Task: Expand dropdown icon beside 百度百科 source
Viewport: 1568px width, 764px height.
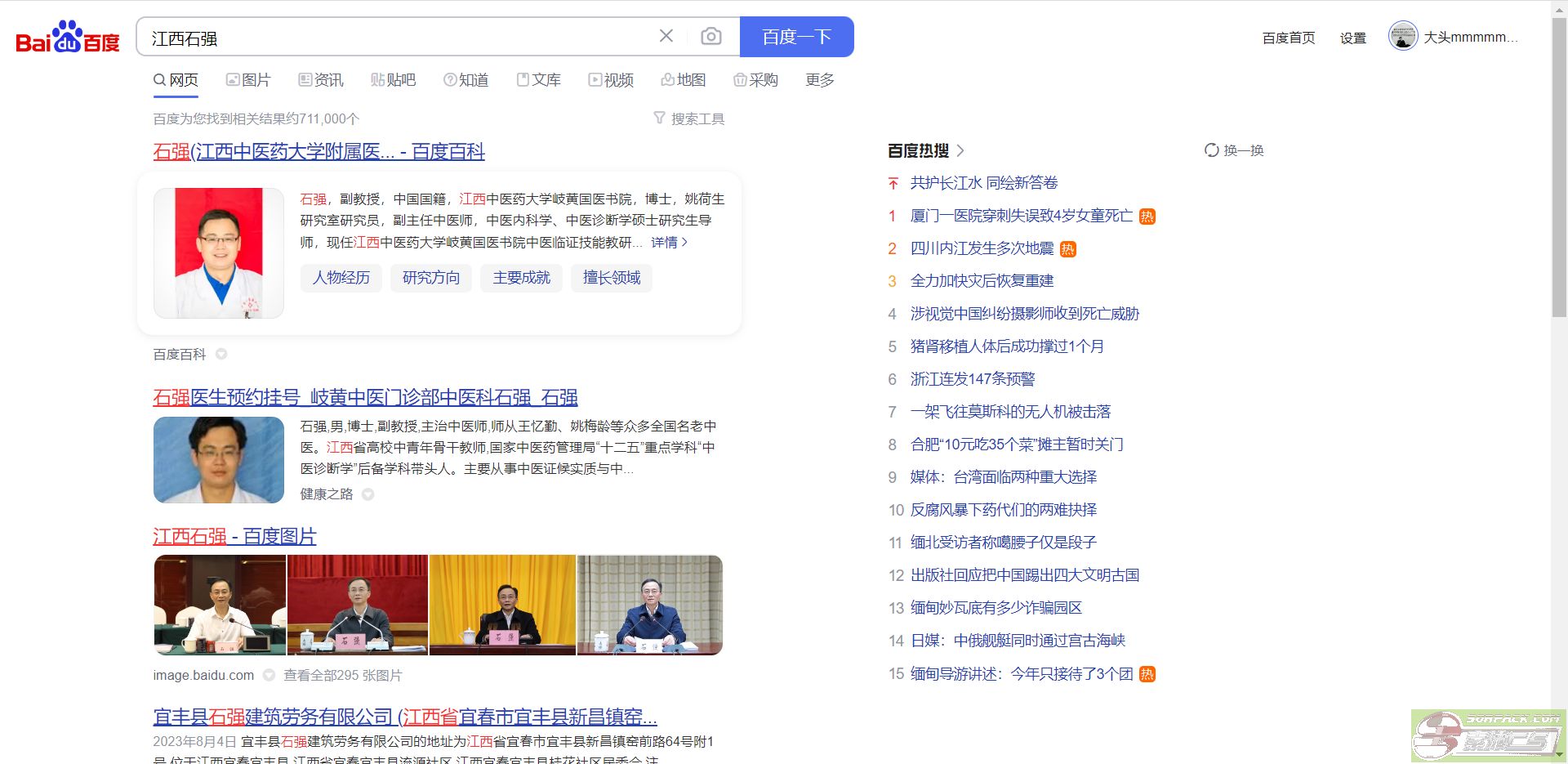Action: 221,354
